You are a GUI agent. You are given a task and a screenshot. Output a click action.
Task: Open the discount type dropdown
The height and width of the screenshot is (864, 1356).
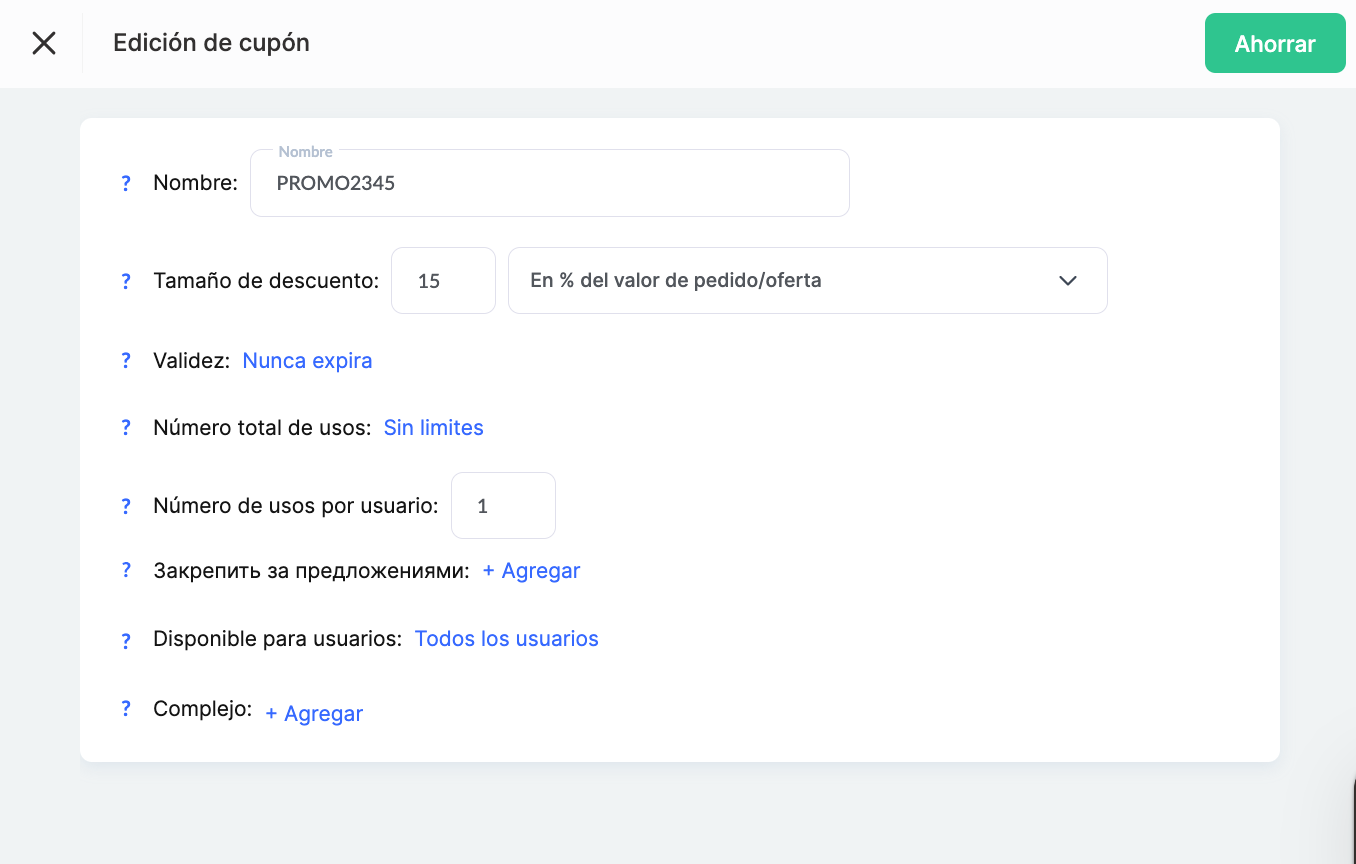point(808,280)
